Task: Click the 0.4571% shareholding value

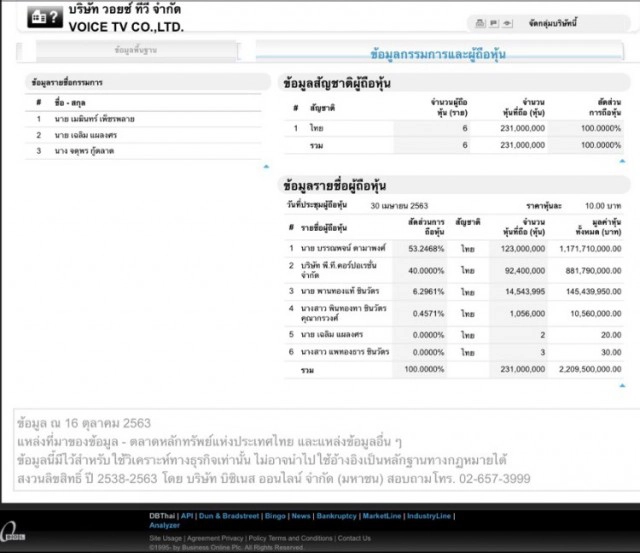Action: click(428, 313)
